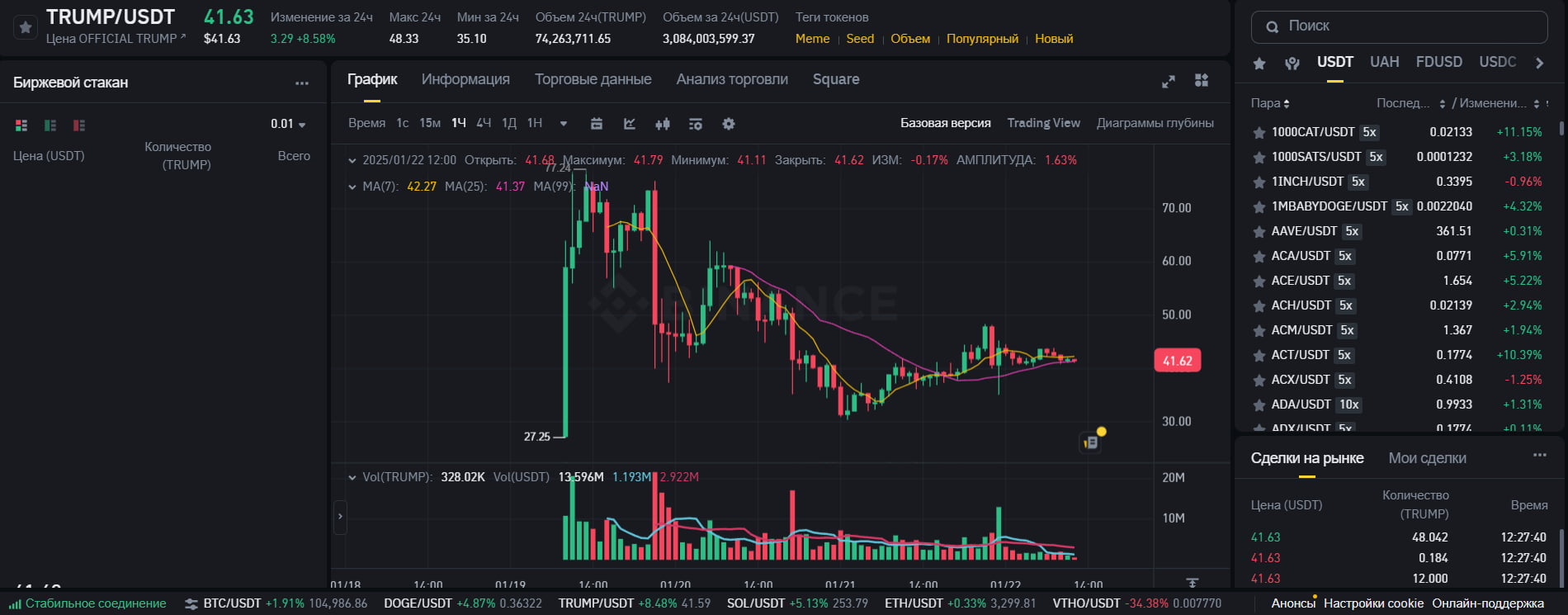Collapse the OHLC candle info row
Viewport: 1568px width, 615px height.
(x=352, y=160)
